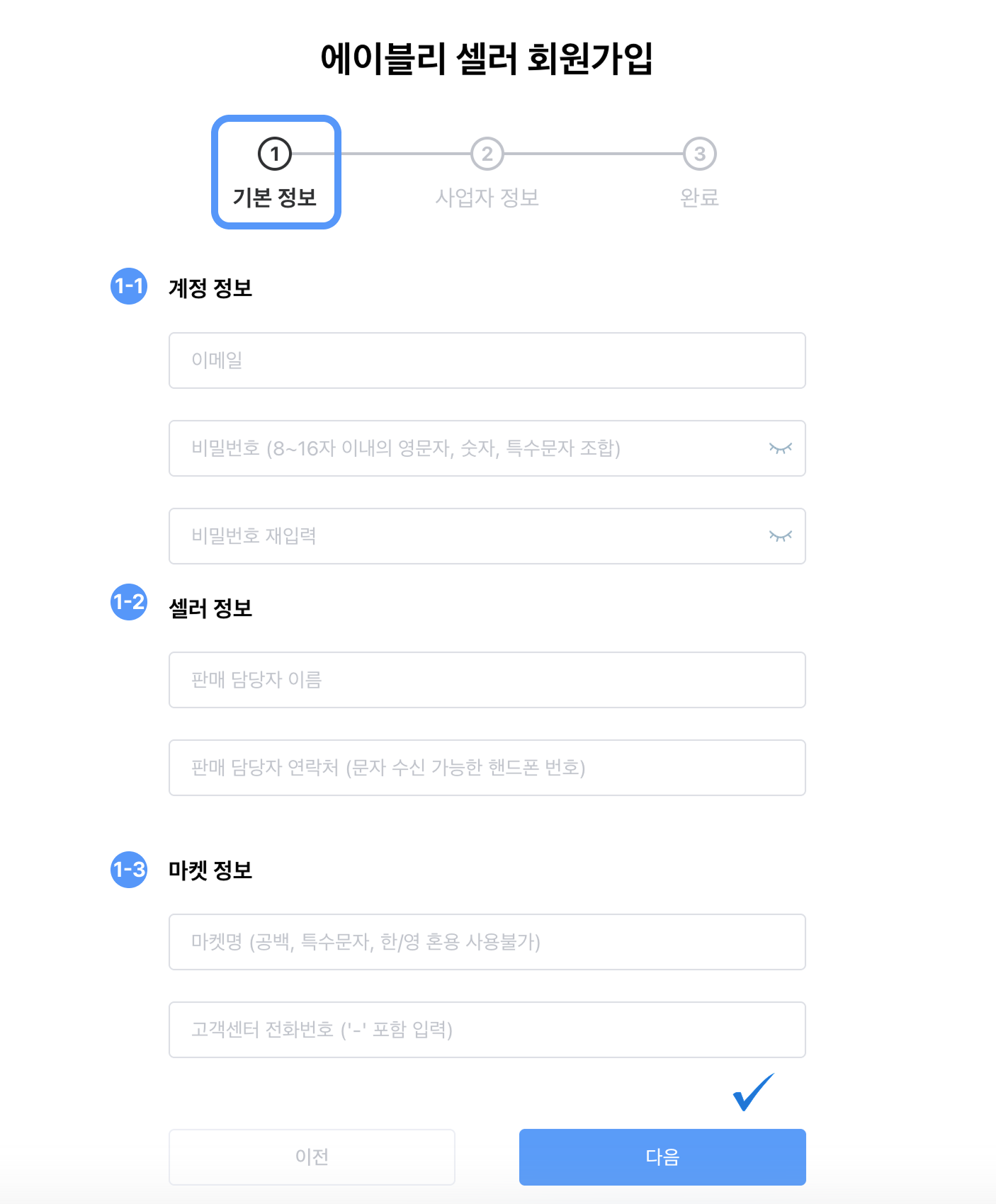Select the 완료 step label
The image size is (996, 1204).
[700, 198]
